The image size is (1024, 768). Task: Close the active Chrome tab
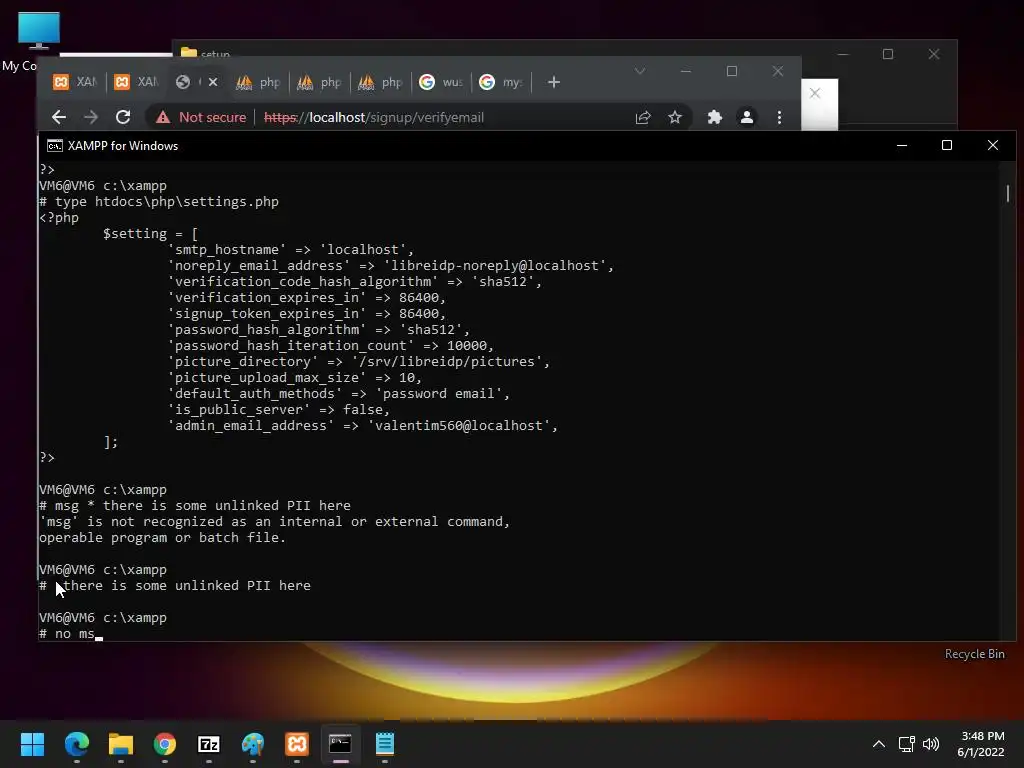tap(213, 82)
